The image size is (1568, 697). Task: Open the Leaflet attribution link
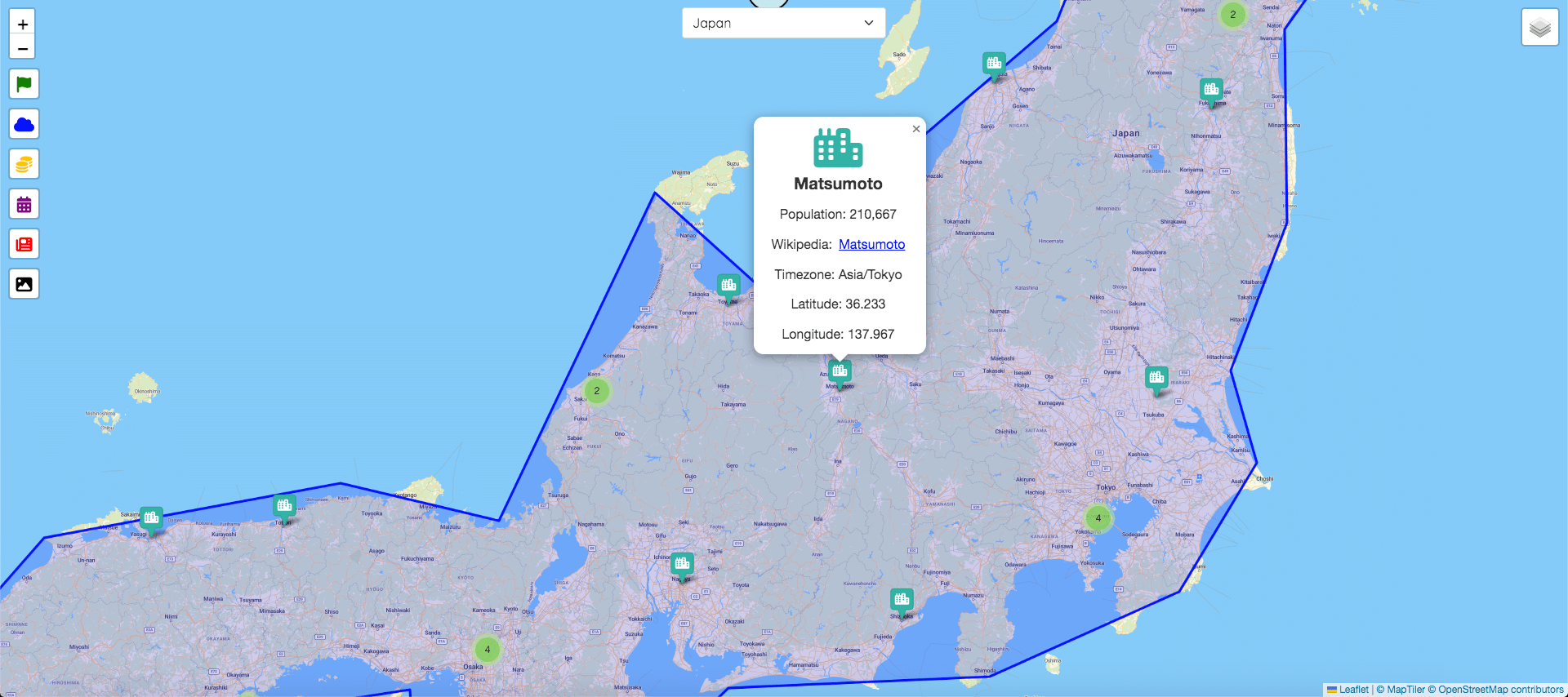tap(1353, 690)
